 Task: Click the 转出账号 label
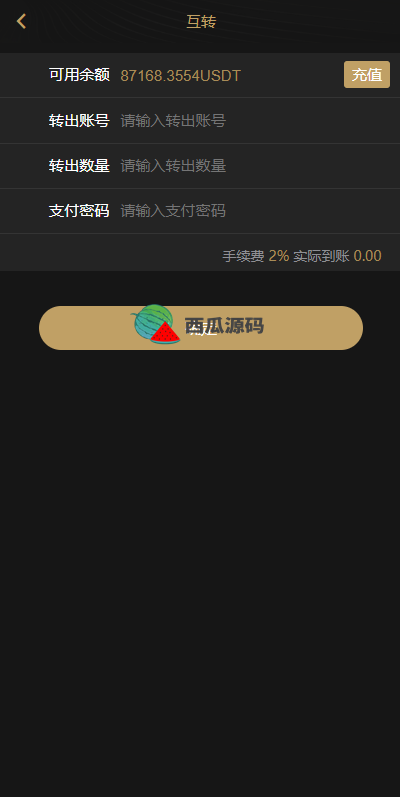point(79,121)
